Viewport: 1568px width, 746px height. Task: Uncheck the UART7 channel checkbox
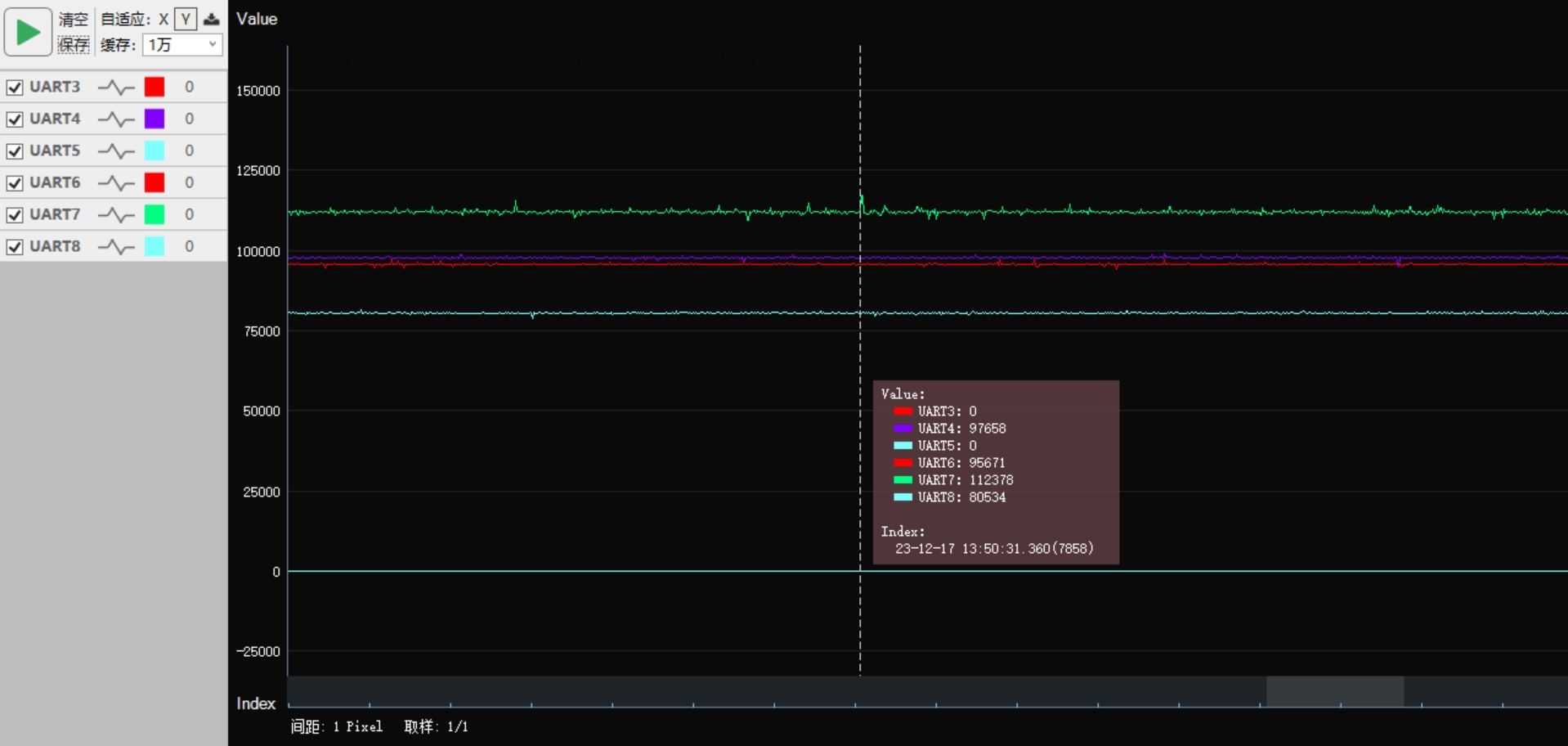coord(15,214)
